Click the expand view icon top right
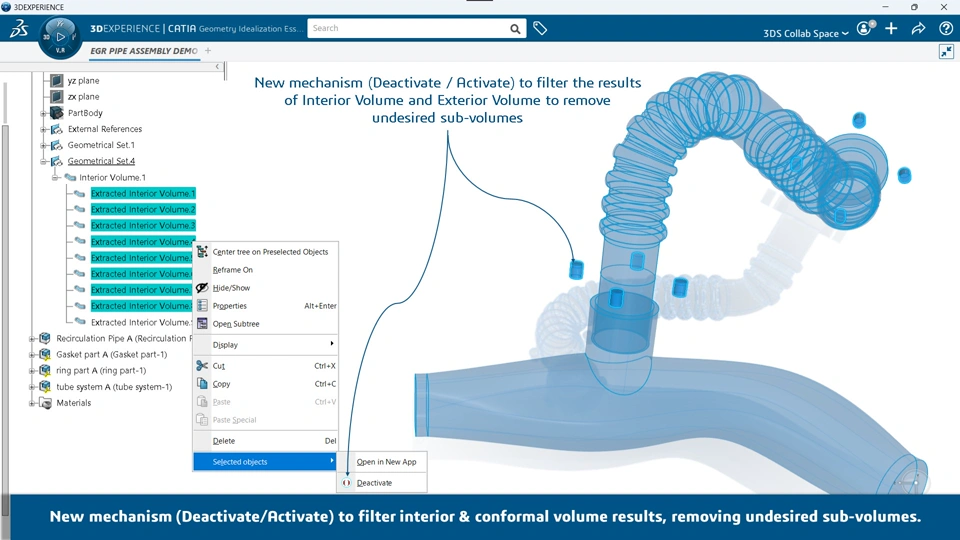This screenshot has height=540, width=960. pos(947,51)
